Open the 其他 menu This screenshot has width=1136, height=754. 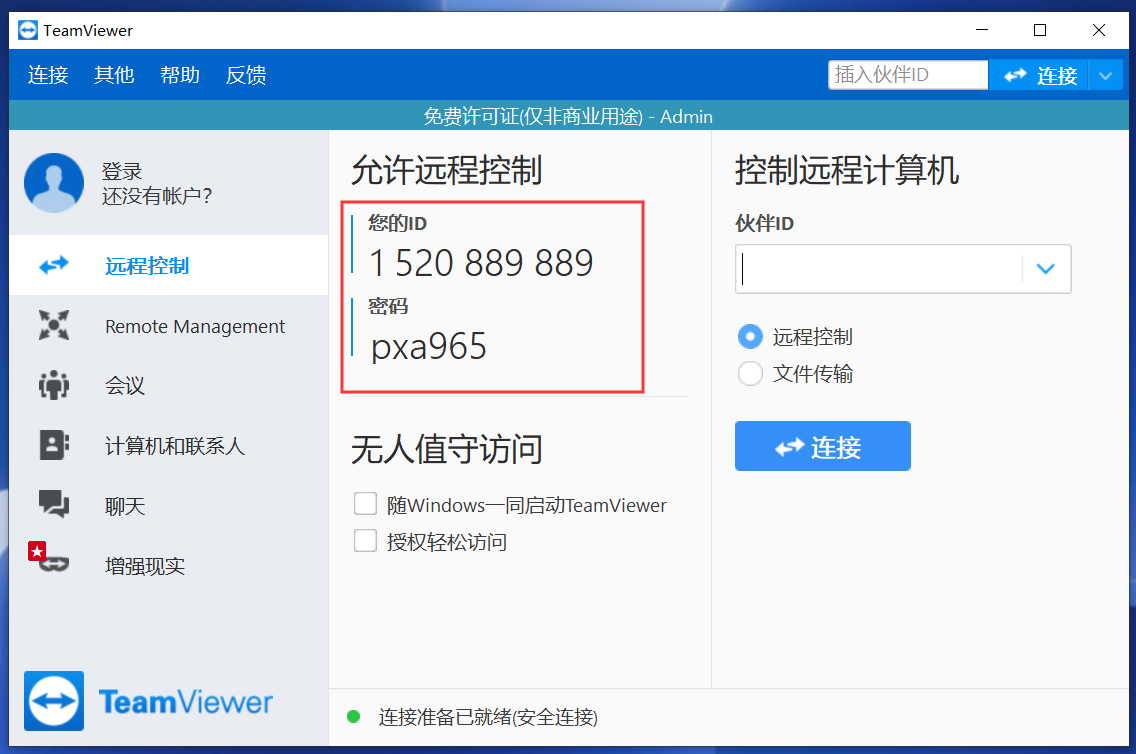pyautogui.click(x=114, y=75)
